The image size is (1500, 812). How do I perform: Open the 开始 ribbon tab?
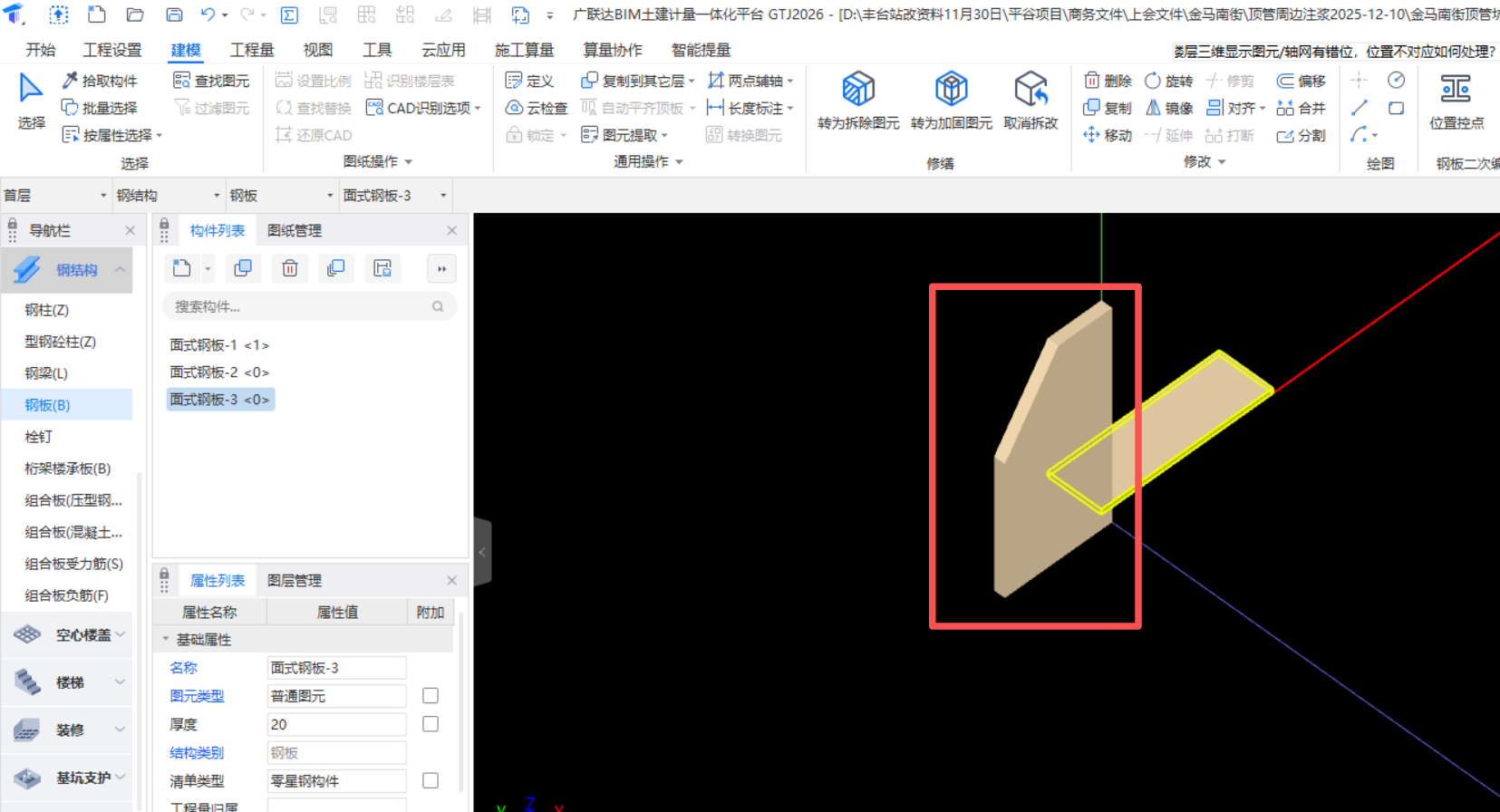click(x=40, y=50)
